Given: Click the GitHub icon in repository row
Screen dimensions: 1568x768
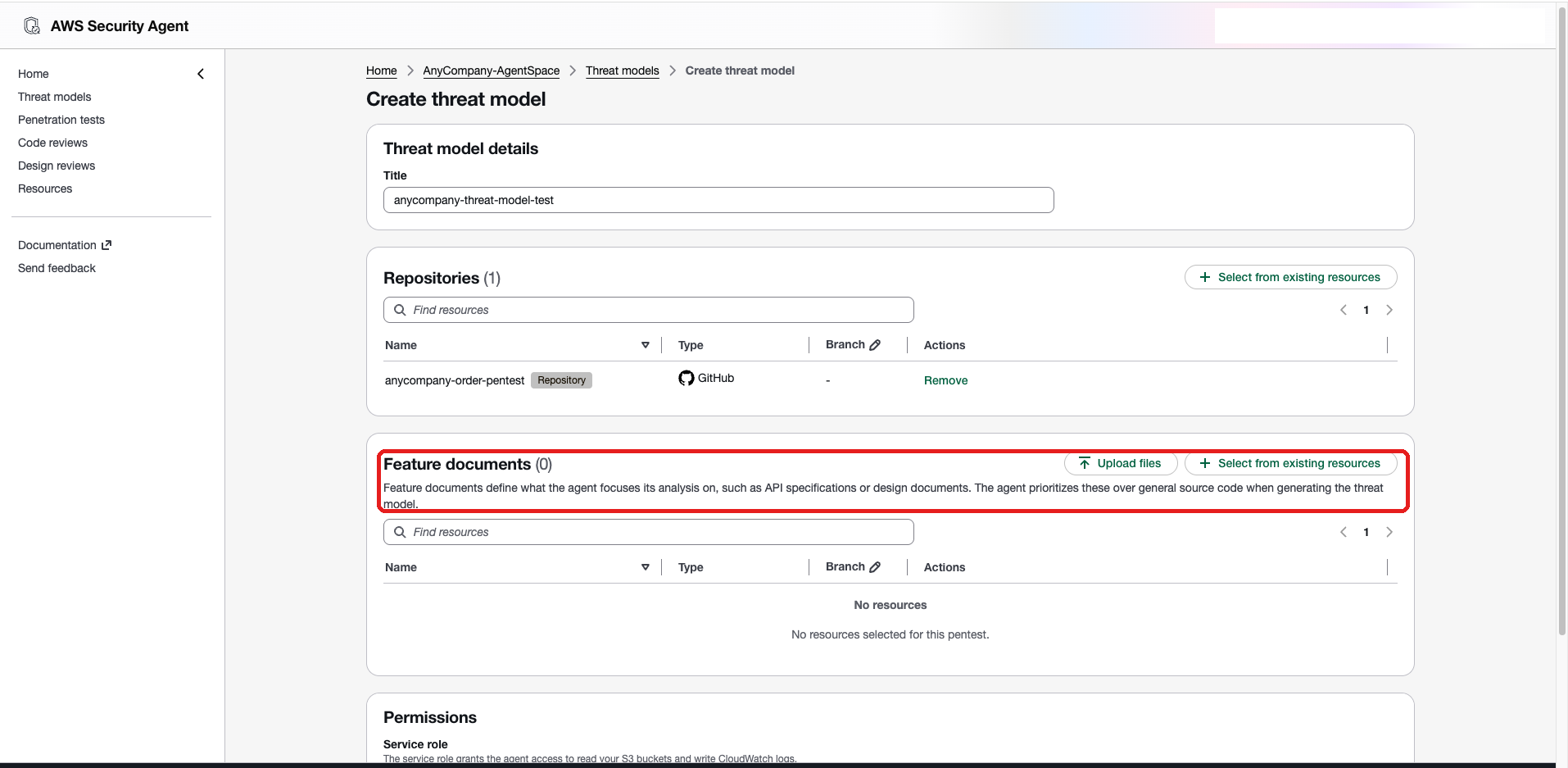Looking at the screenshot, I should [687, 378].
